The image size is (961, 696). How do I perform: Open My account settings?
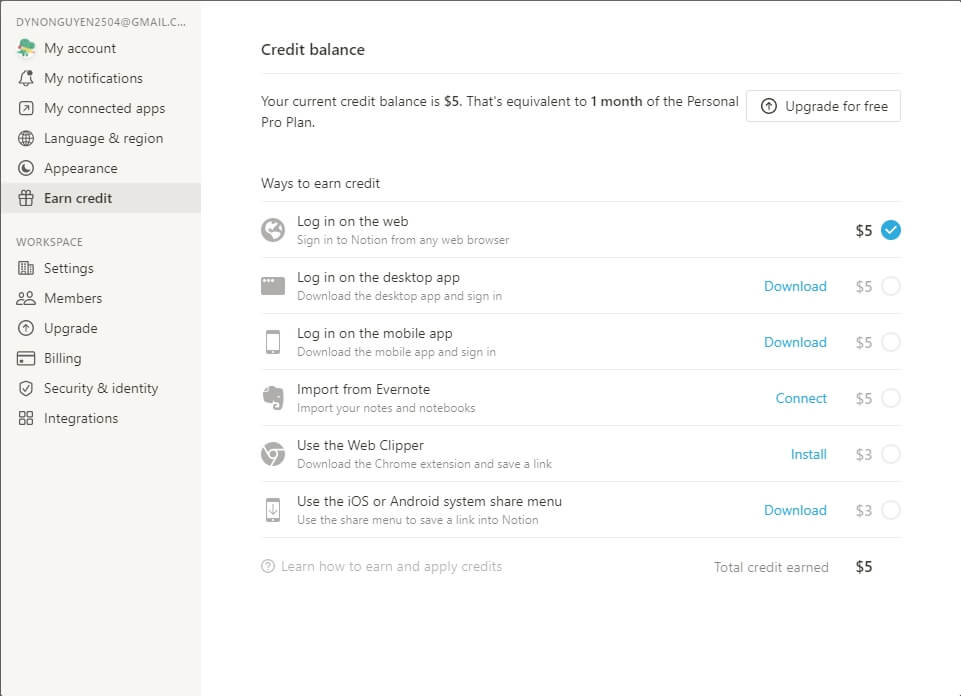click(101, 48)
